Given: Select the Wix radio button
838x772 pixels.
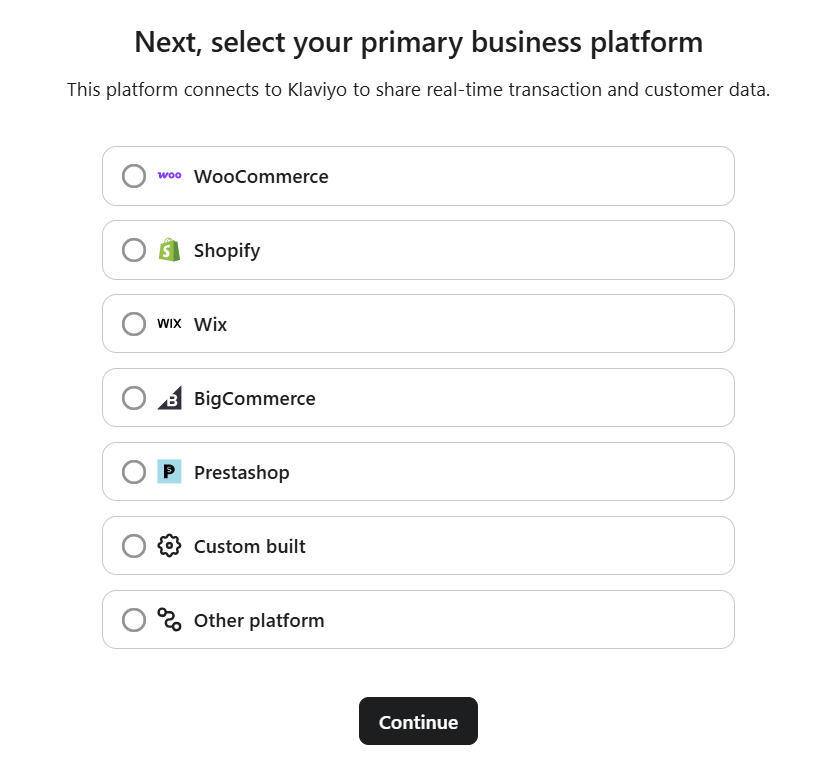Looking at the screenshot, I should pos(134,324).
